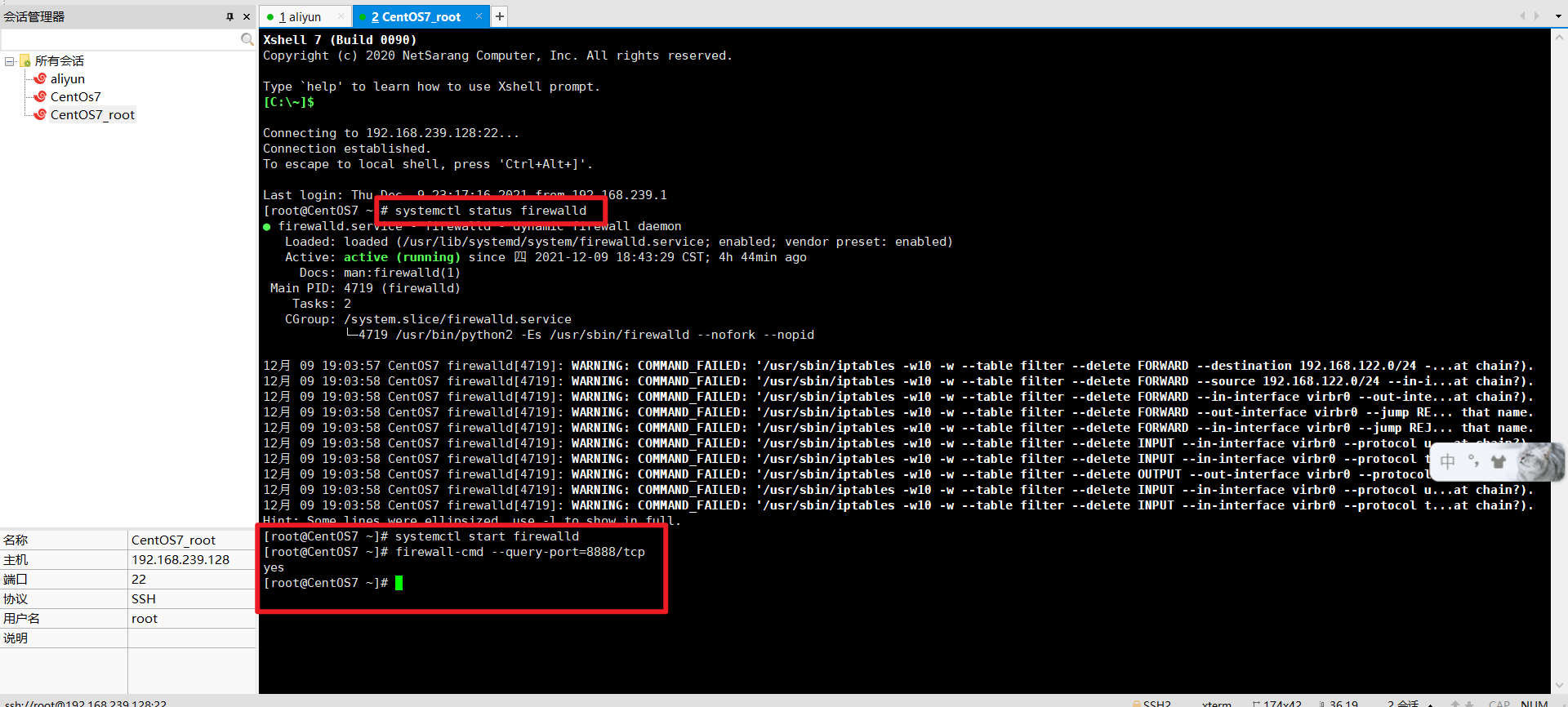Click the 用户名 property label
This screenshot has width=1568, height=707.
pos(21,619)
